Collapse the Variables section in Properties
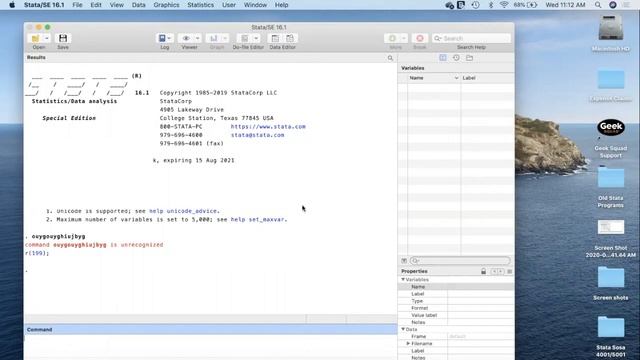 click(x=403, y=280)
